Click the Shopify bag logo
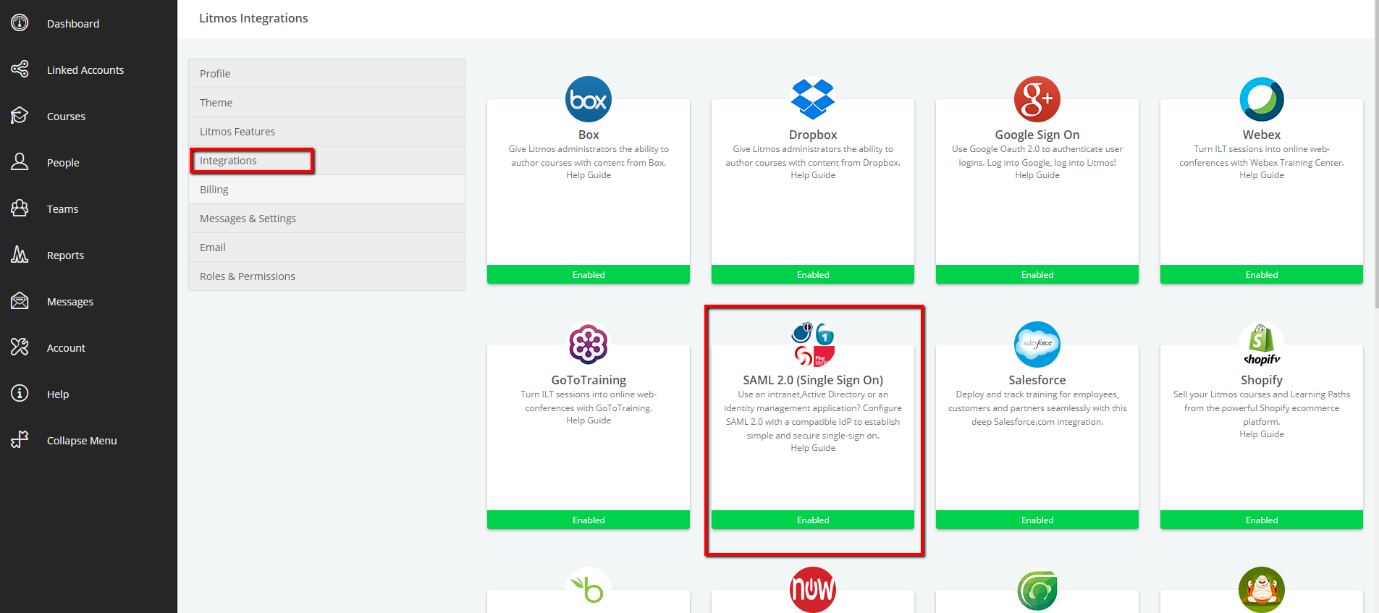 point(1261,345)
